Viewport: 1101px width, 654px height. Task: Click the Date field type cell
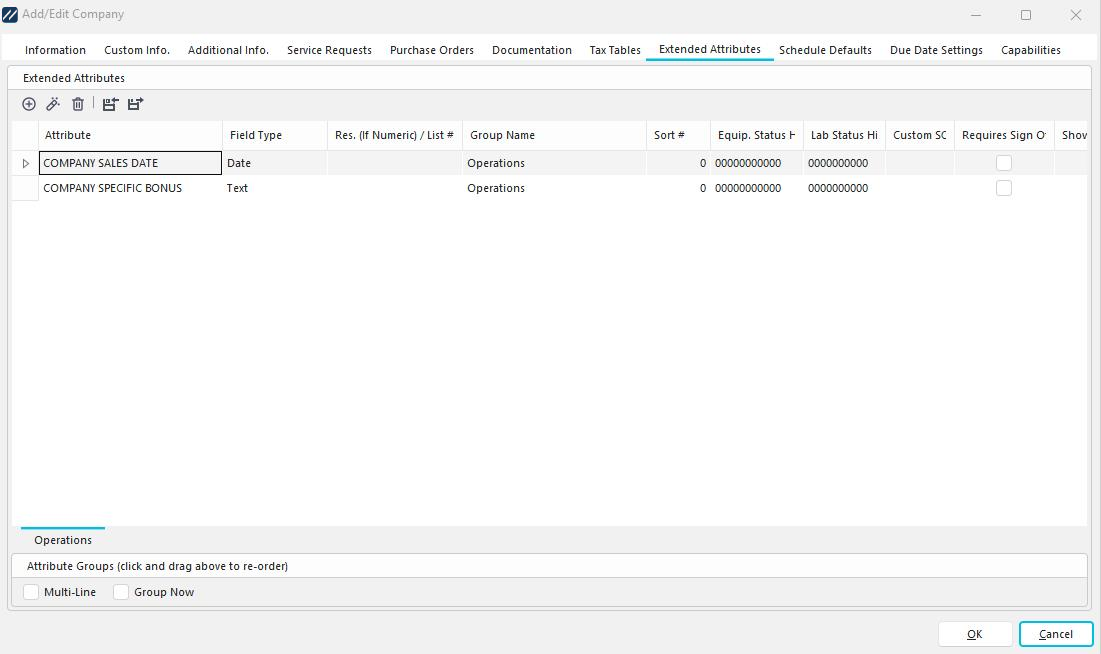pos(275,163)
